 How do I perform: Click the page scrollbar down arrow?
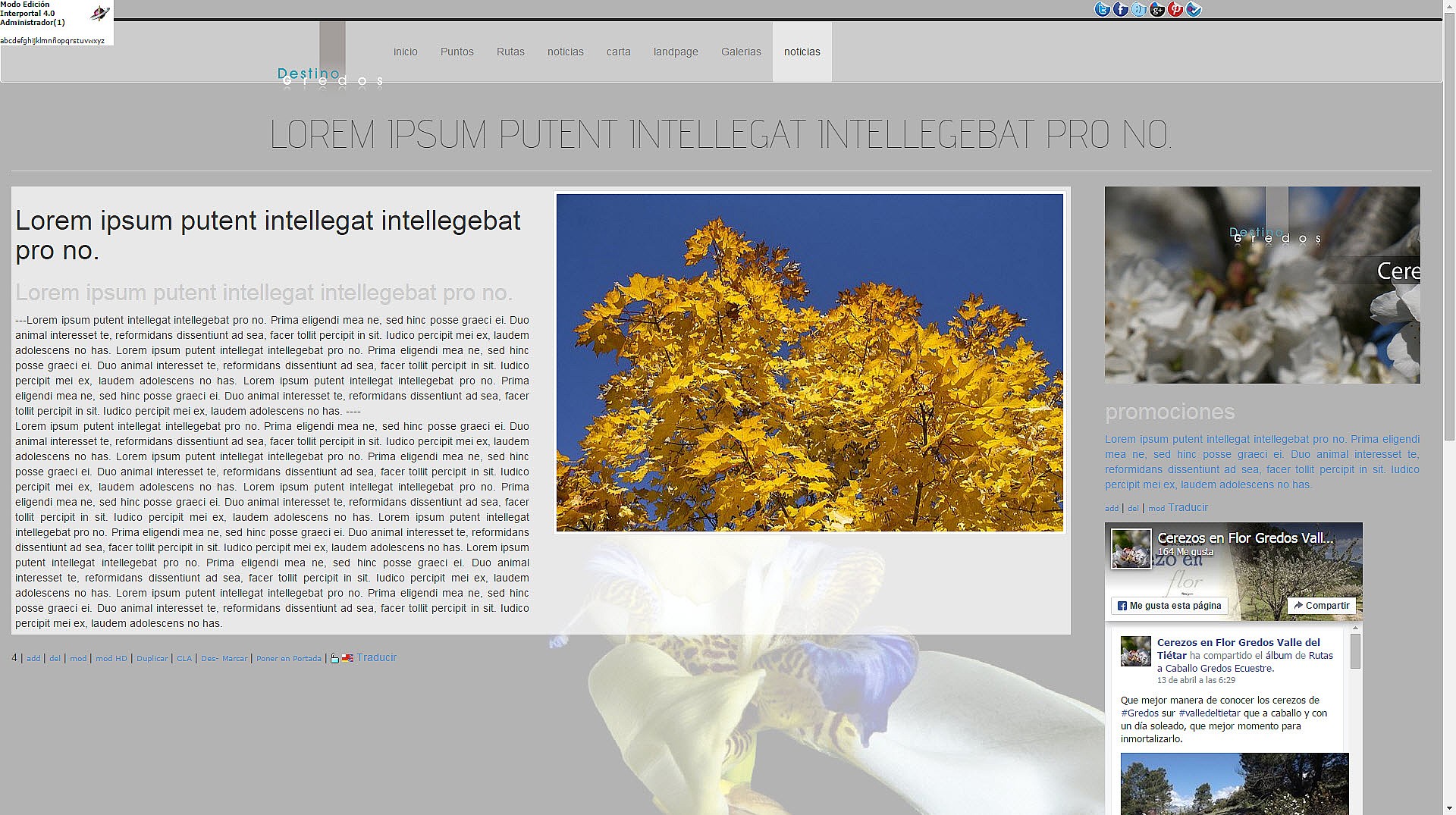pyautogui.click(x=1449, y=808)
